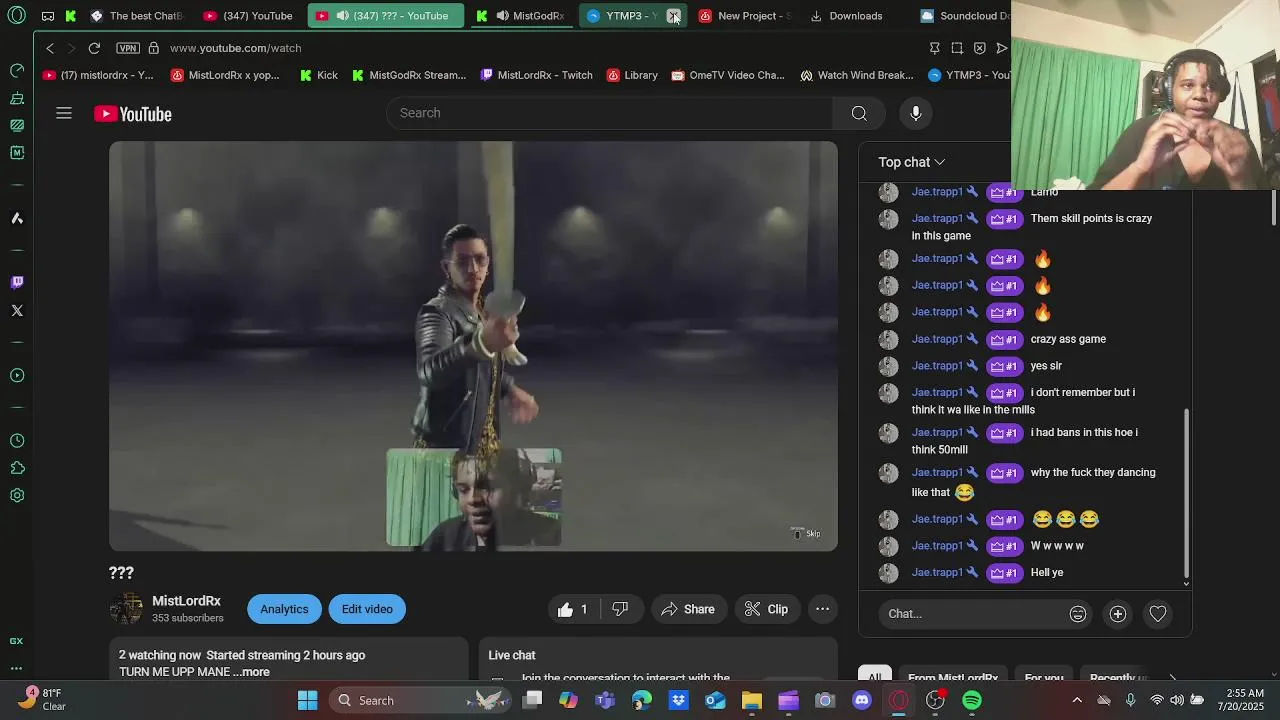Switch to The best ChatB tab
Viewport: 1280px width, 720px height.
coord(137,16)
